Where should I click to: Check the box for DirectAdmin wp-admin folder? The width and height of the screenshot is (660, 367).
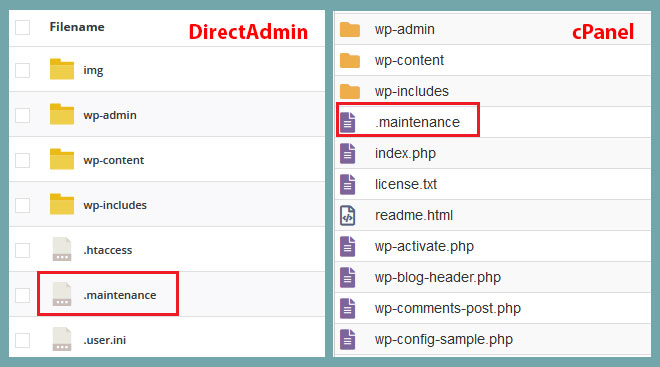[x=22, y=115]
